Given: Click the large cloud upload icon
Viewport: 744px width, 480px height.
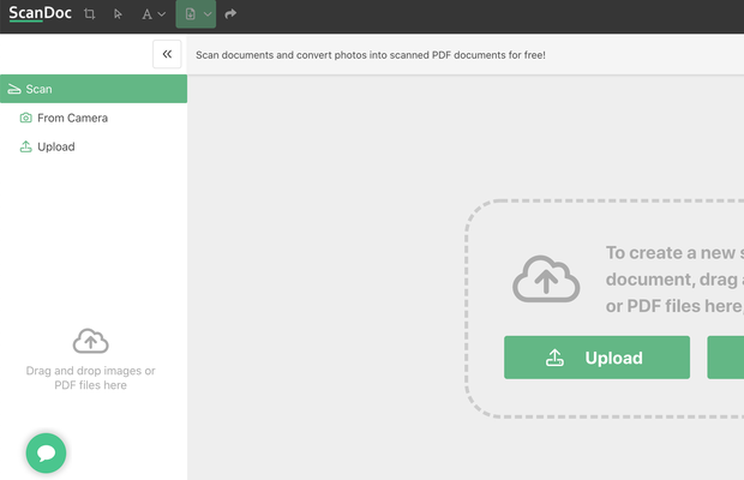Looking at the screenshot, I should tap(546, 279).
